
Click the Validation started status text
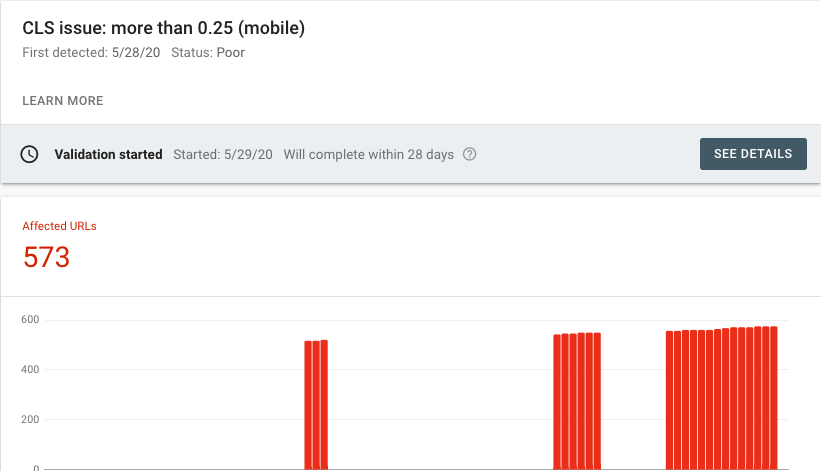point(108,154)
